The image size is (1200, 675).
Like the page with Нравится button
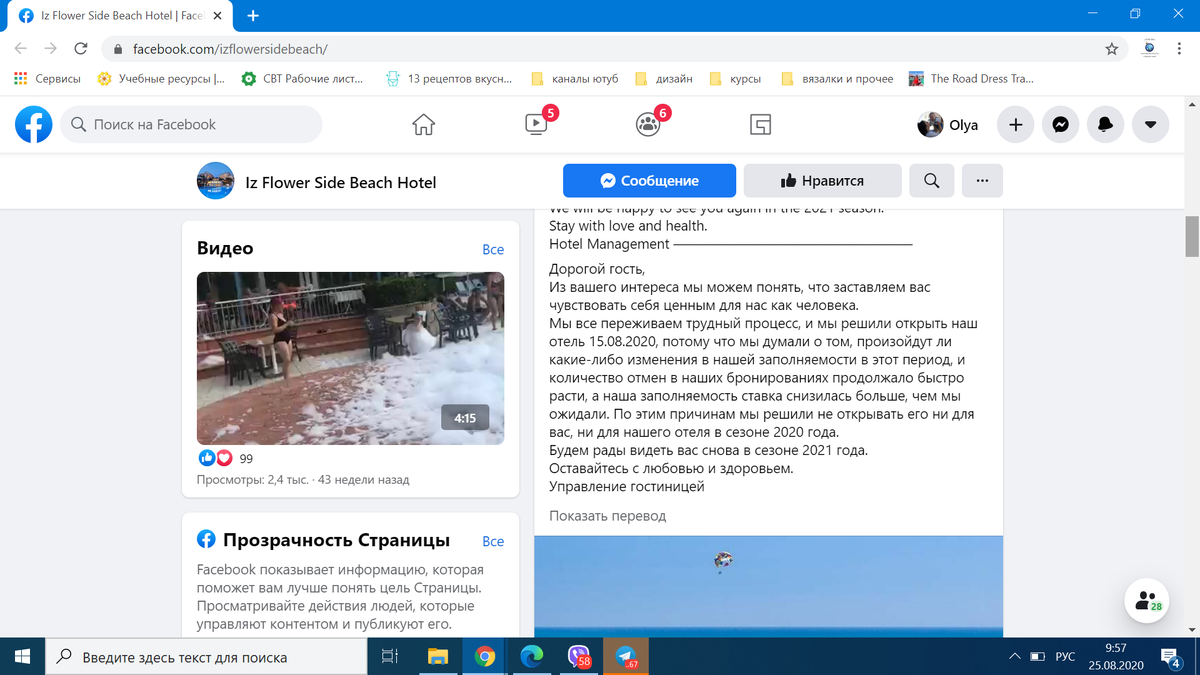(x=822, y=181)
